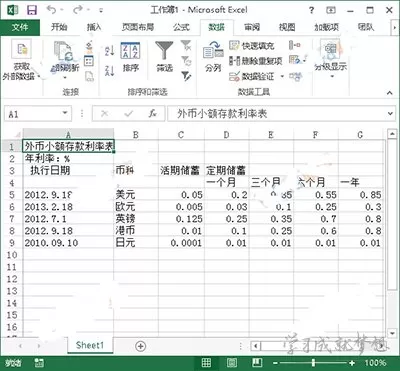
Task: Click 数据验证 Data Validation button
Action: [252, 76]
